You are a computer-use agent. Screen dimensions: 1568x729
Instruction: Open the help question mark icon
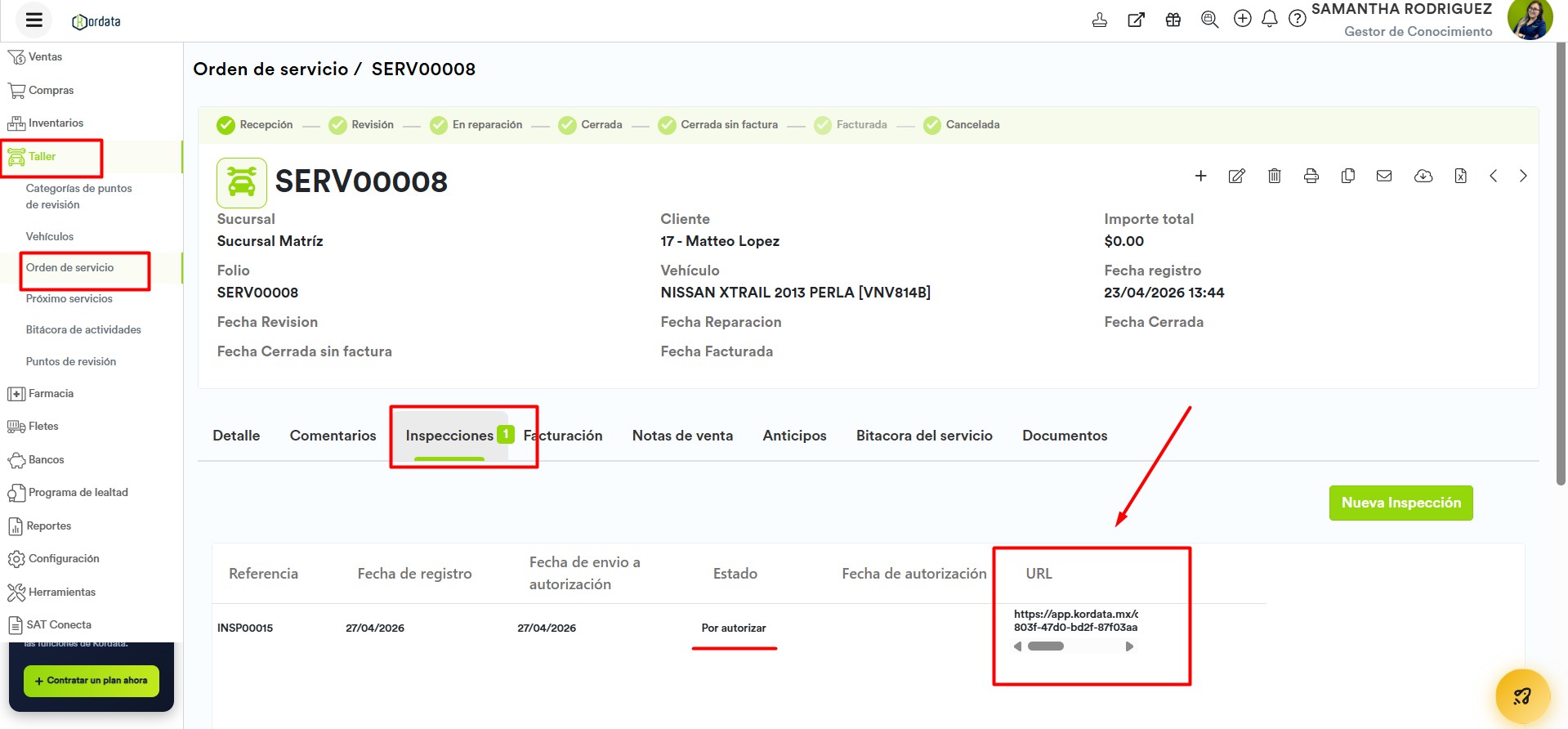(x=1298, y=19)
